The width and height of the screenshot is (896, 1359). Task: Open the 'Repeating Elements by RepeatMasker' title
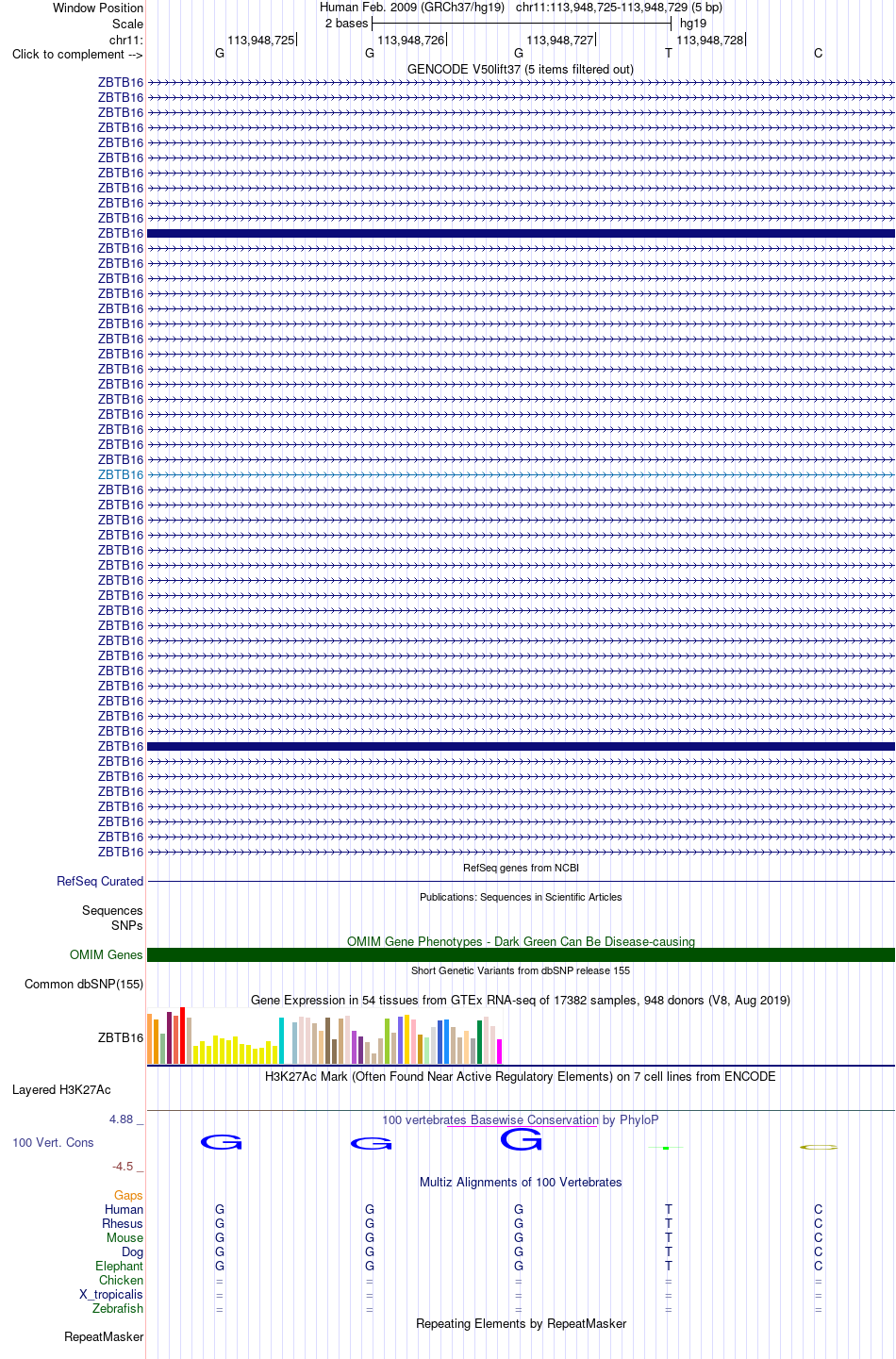click(521, 1323)
